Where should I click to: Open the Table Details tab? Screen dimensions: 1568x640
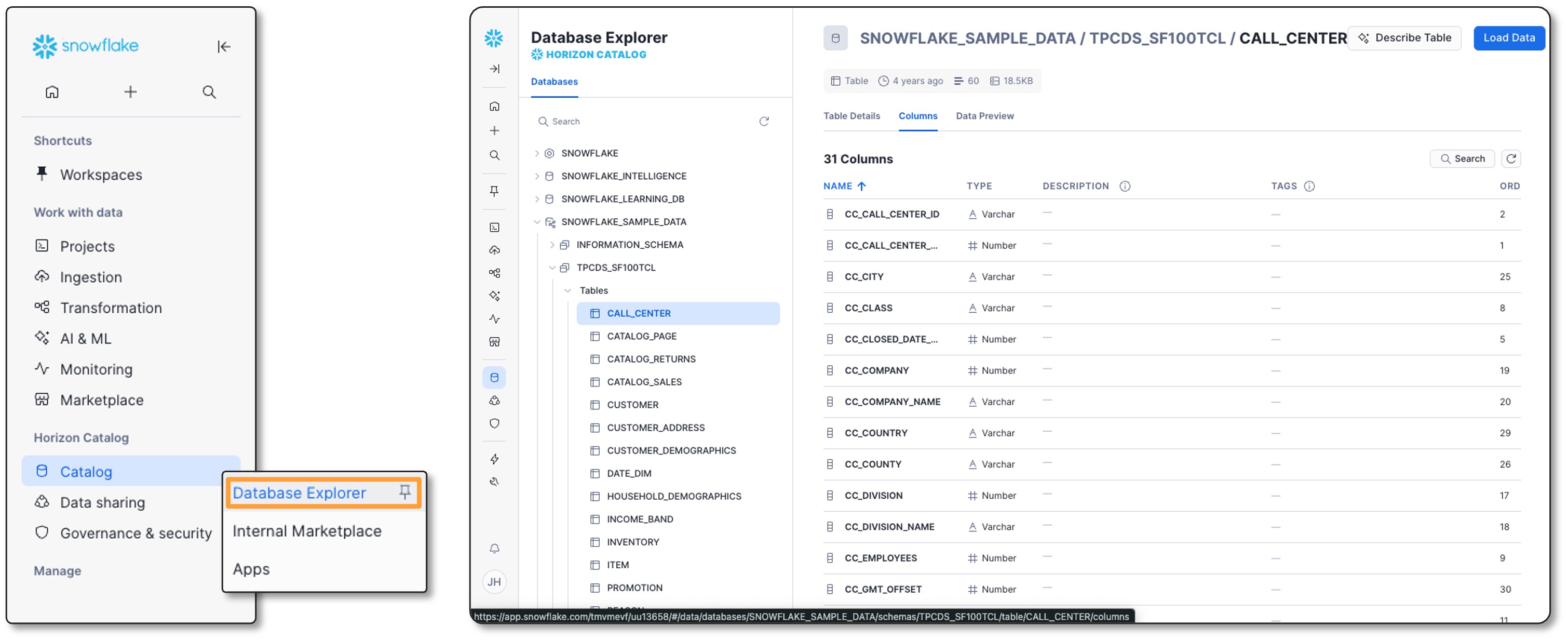(851, 116)
